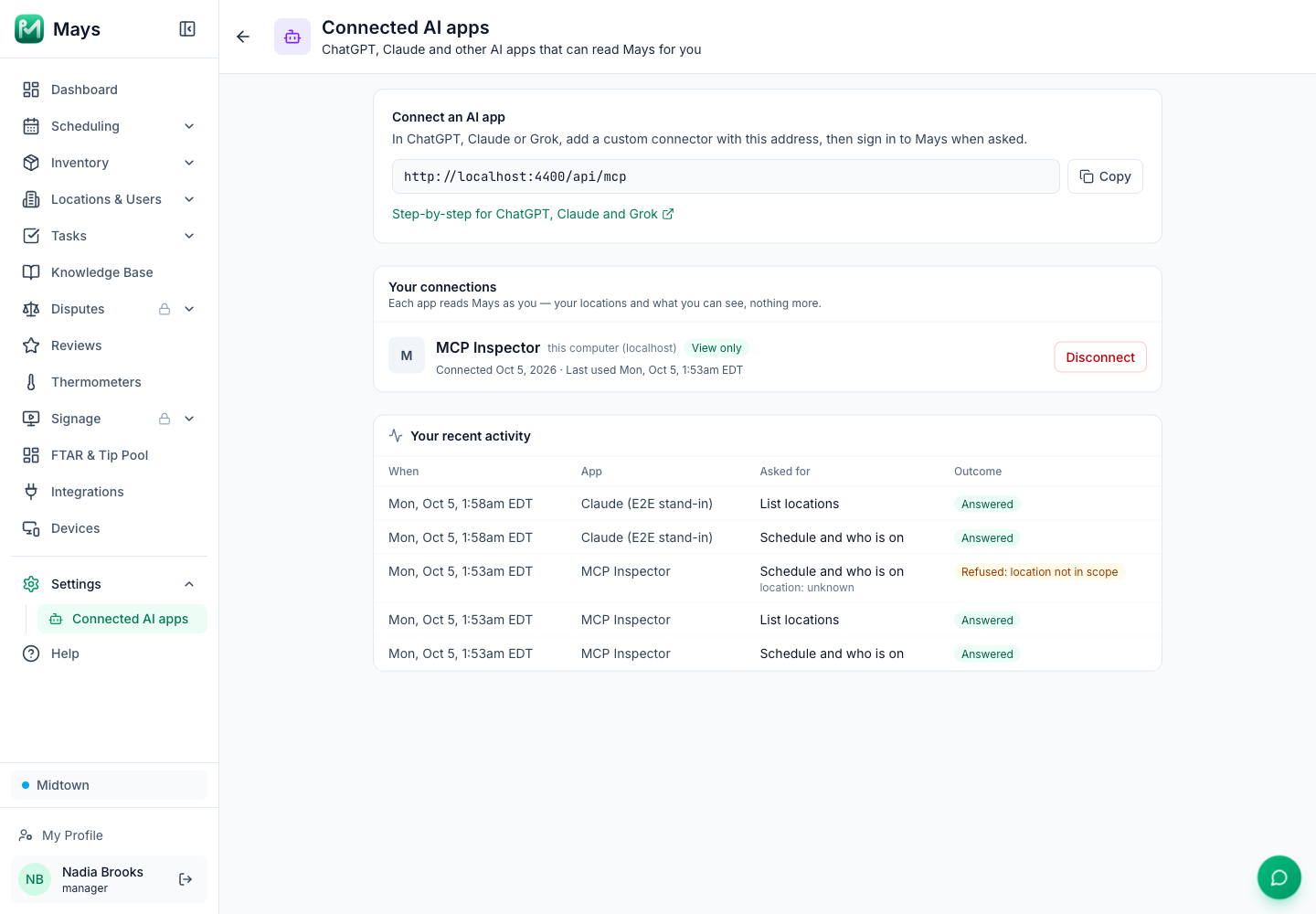
Task: Click the Signage lock icon
Action: tap(164, 419)
